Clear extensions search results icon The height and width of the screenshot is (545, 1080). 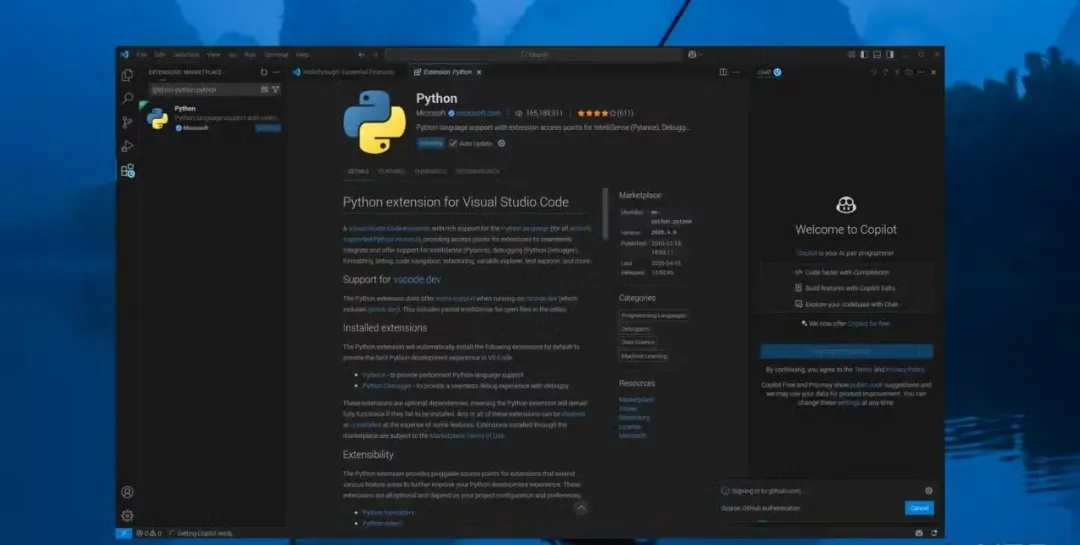264,90
